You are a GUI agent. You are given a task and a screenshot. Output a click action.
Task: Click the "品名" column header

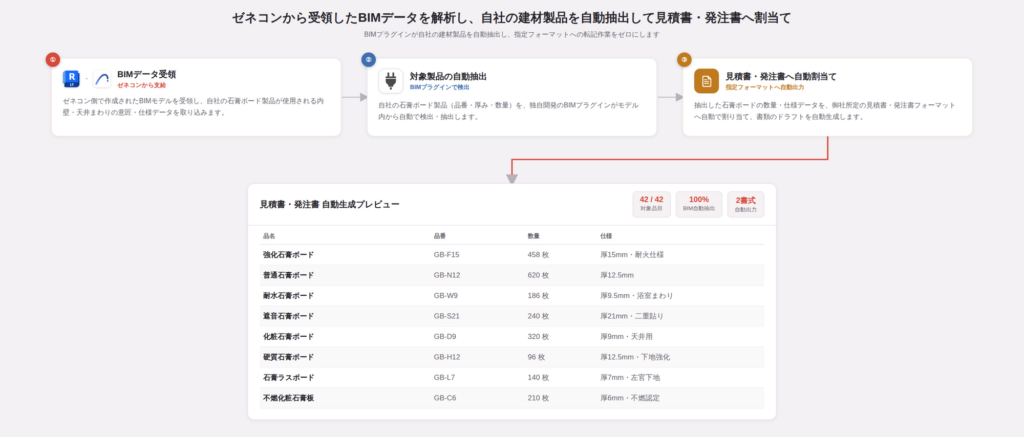pyautogui.click(x=269, y=236)
